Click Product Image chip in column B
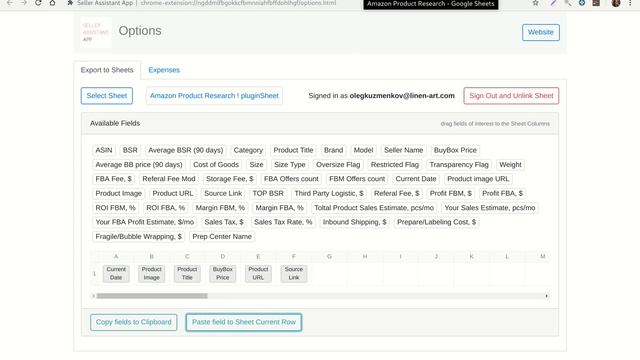This screenshot has height=360, width=640. 151,273
